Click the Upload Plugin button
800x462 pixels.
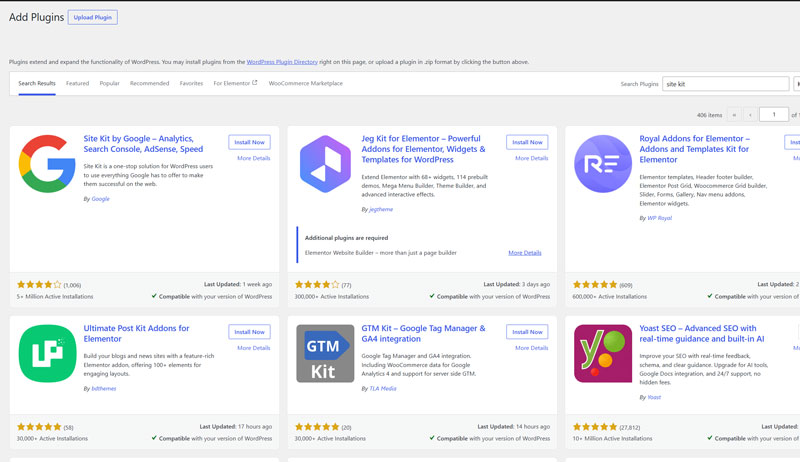(x=93, y=17)
